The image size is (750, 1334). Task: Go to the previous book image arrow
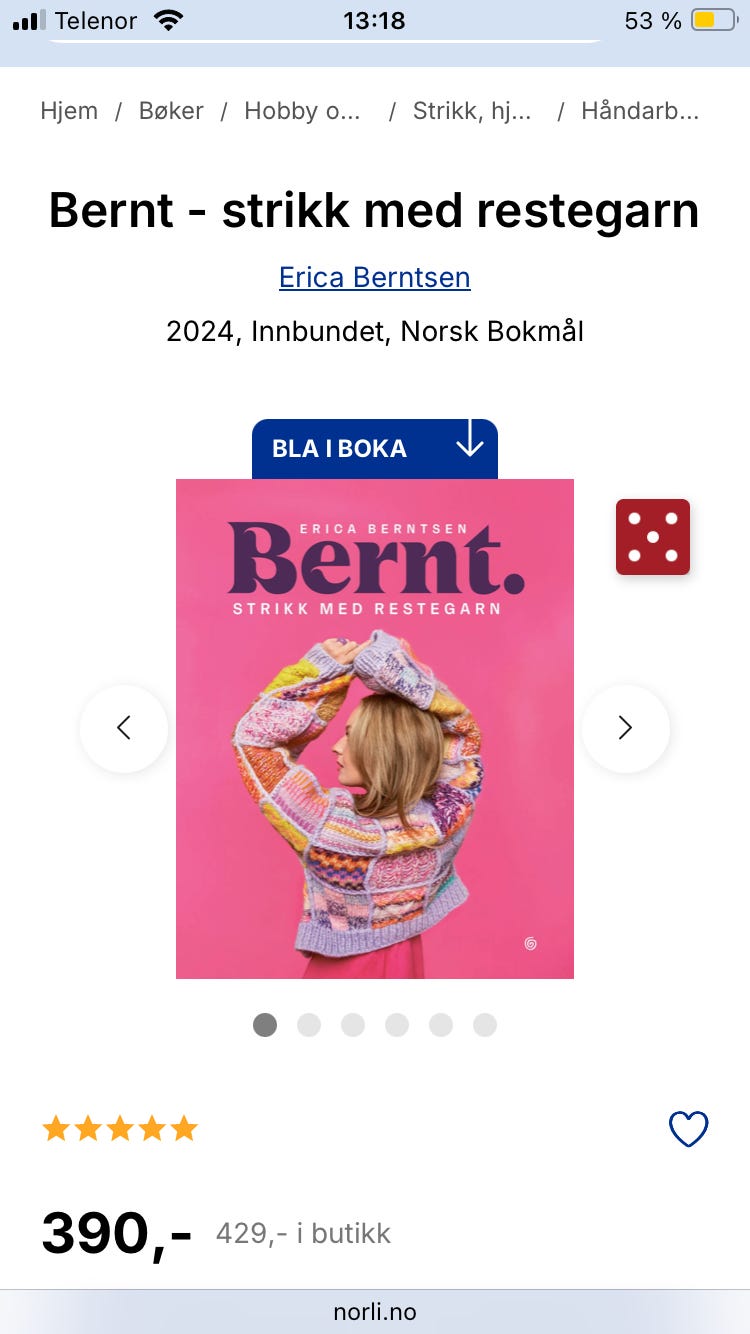(124, 728)
